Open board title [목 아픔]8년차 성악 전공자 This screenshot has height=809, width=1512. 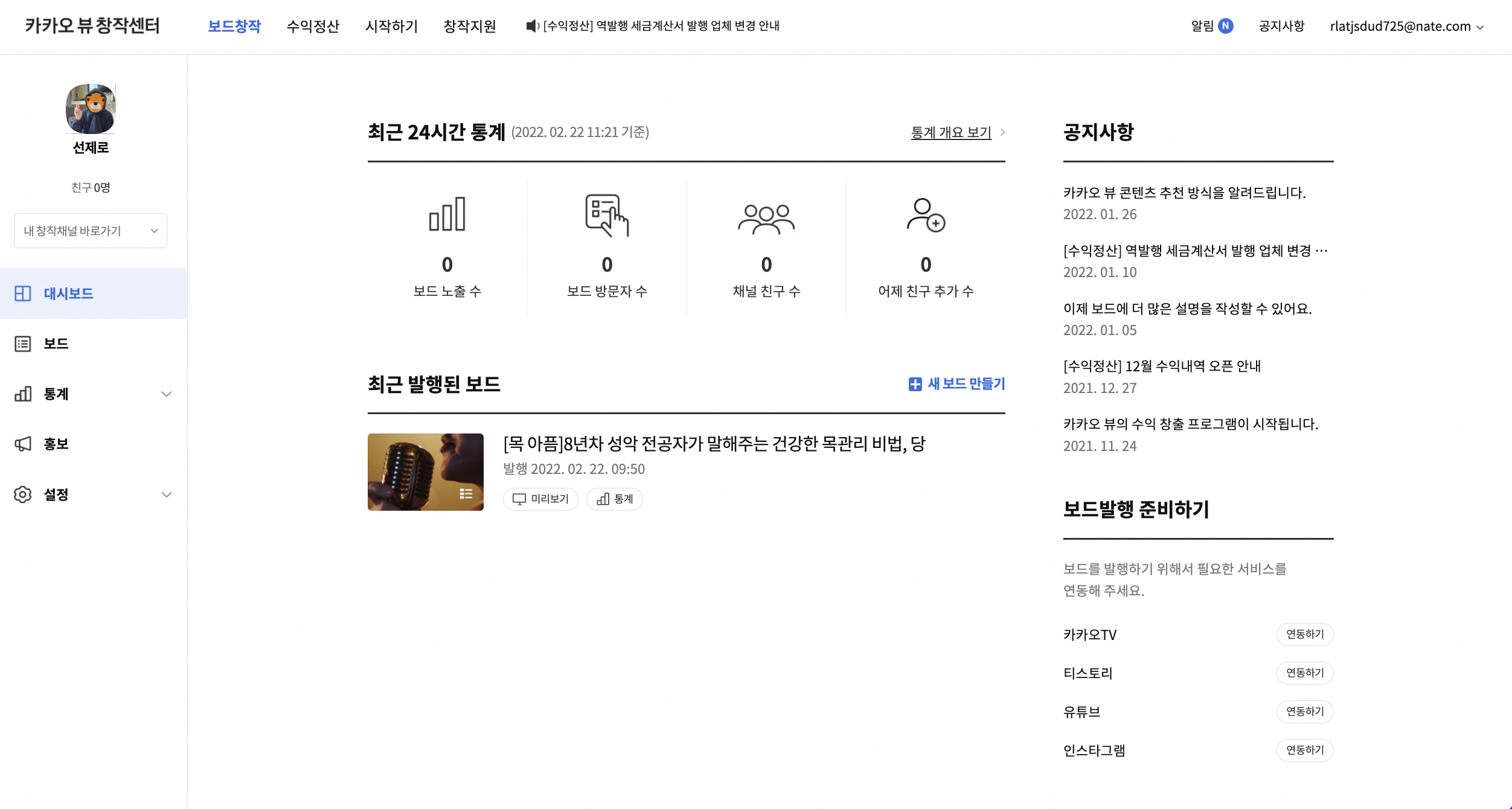coord(714,444)
